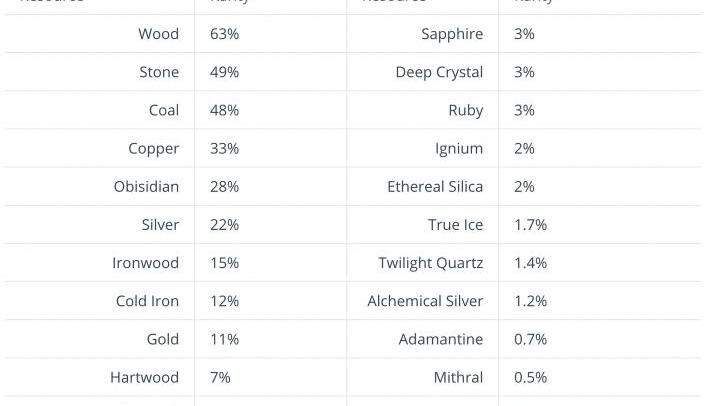Click the Obsidian resource name
Viewport: 707px width, 406px height.
point(146,186)
